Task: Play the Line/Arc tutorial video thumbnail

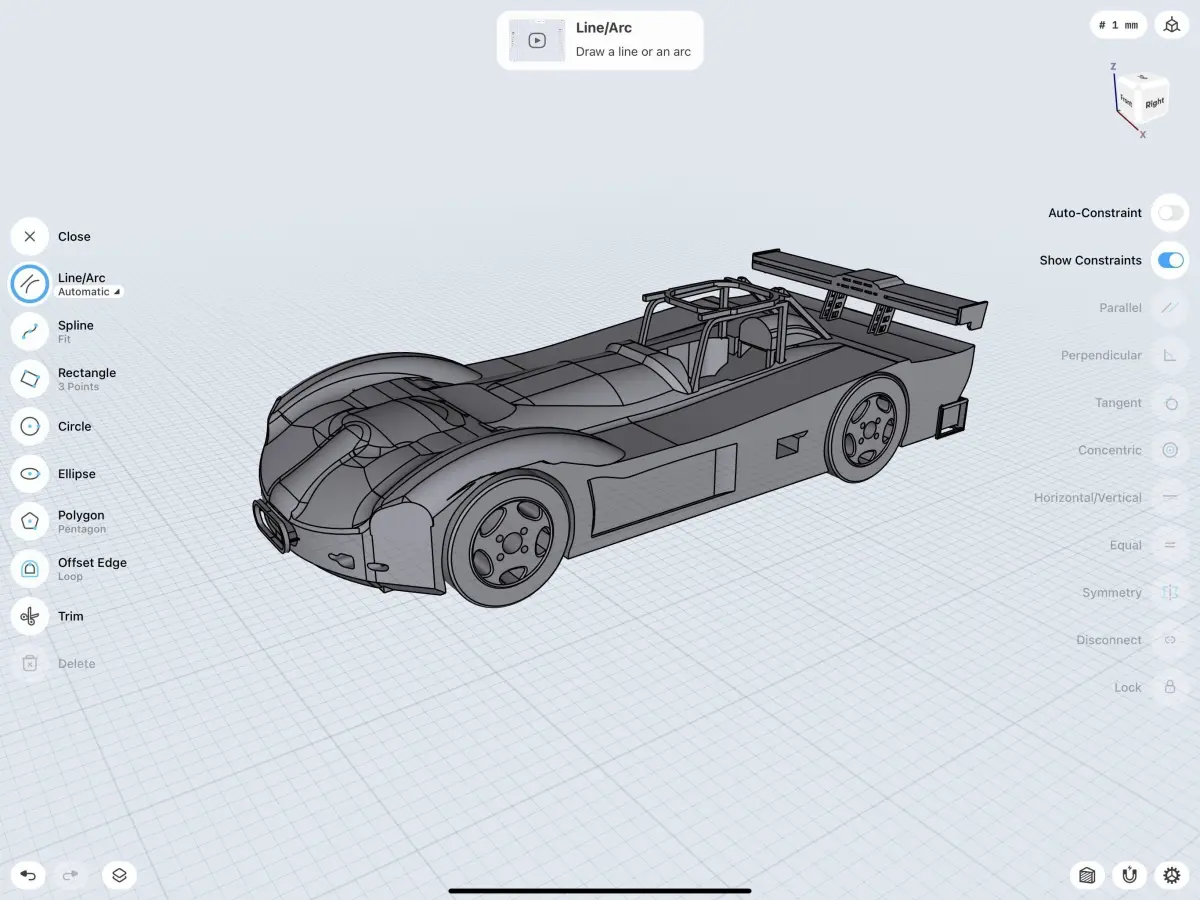Action: 537,40
